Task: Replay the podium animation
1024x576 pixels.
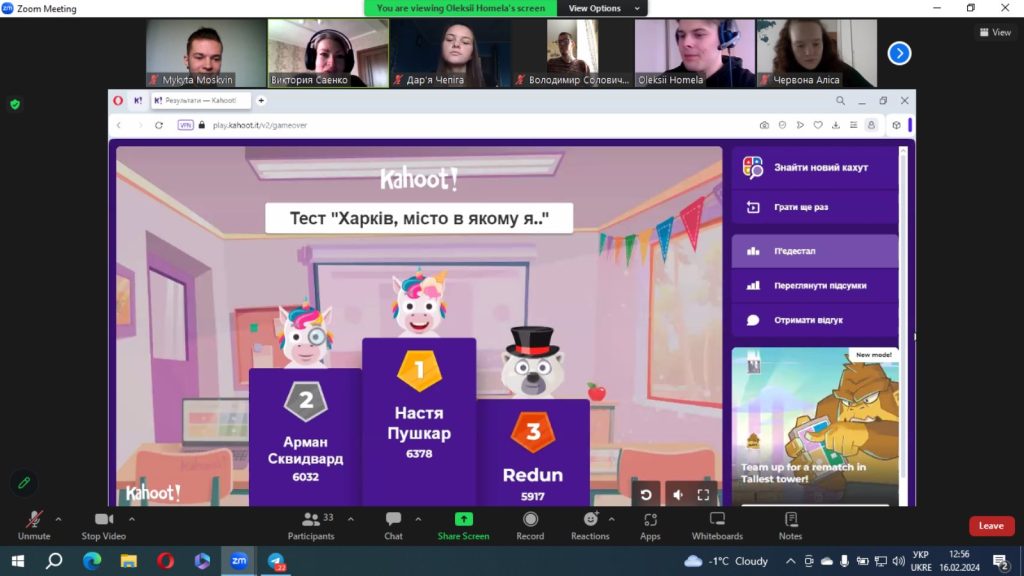Action: 645,495
